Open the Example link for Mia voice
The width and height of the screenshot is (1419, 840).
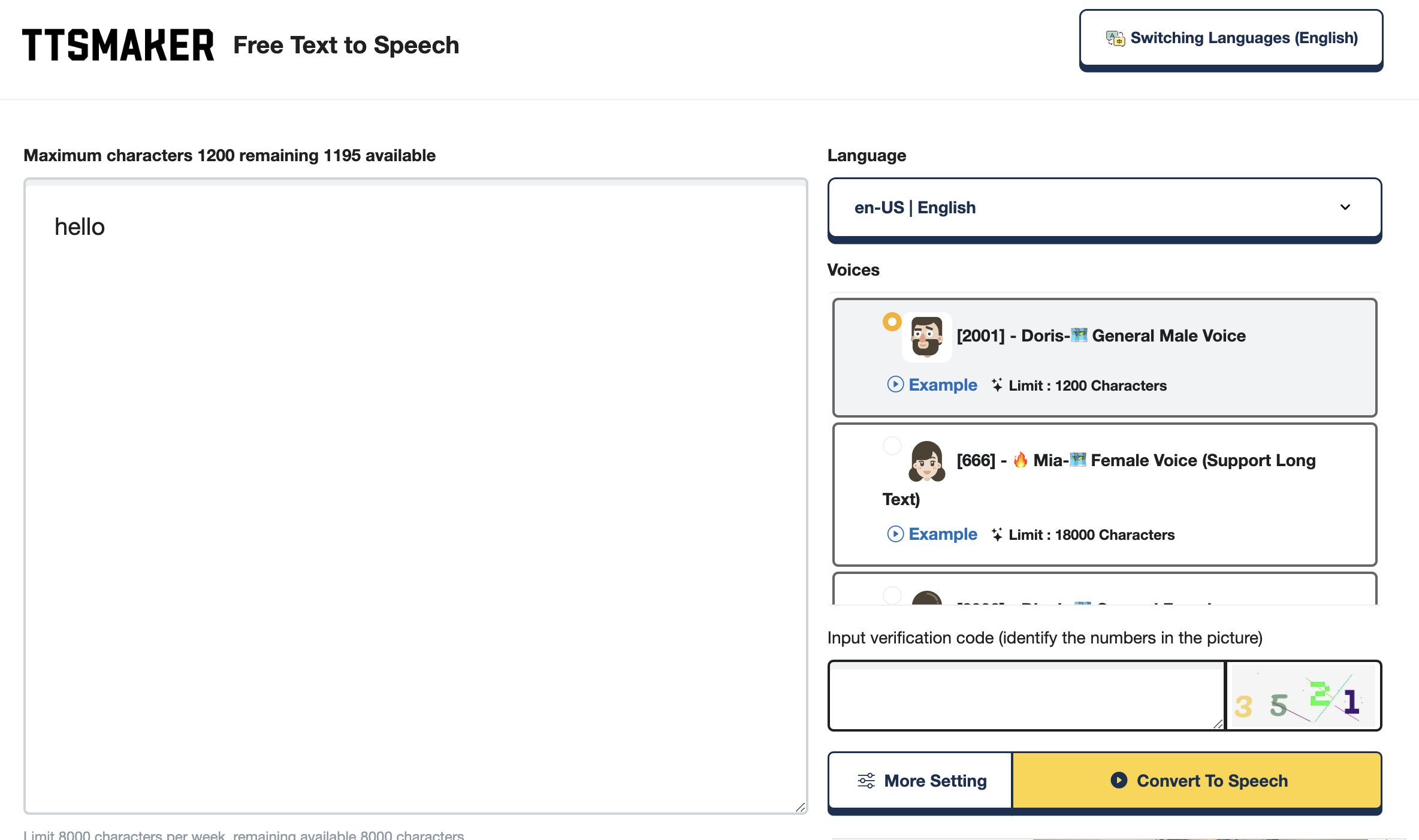pos(943,534)
